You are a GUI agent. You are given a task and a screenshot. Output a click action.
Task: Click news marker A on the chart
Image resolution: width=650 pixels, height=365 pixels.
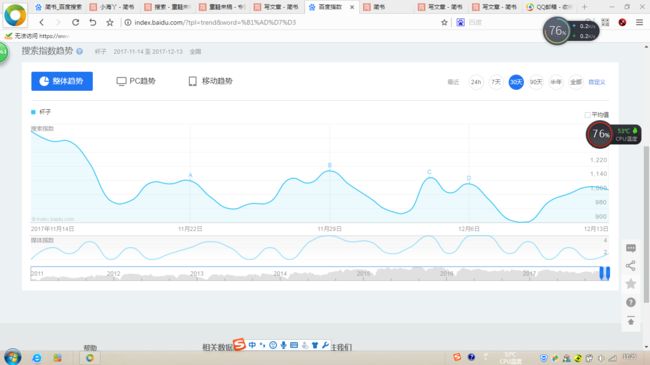(x=190, y=175)
